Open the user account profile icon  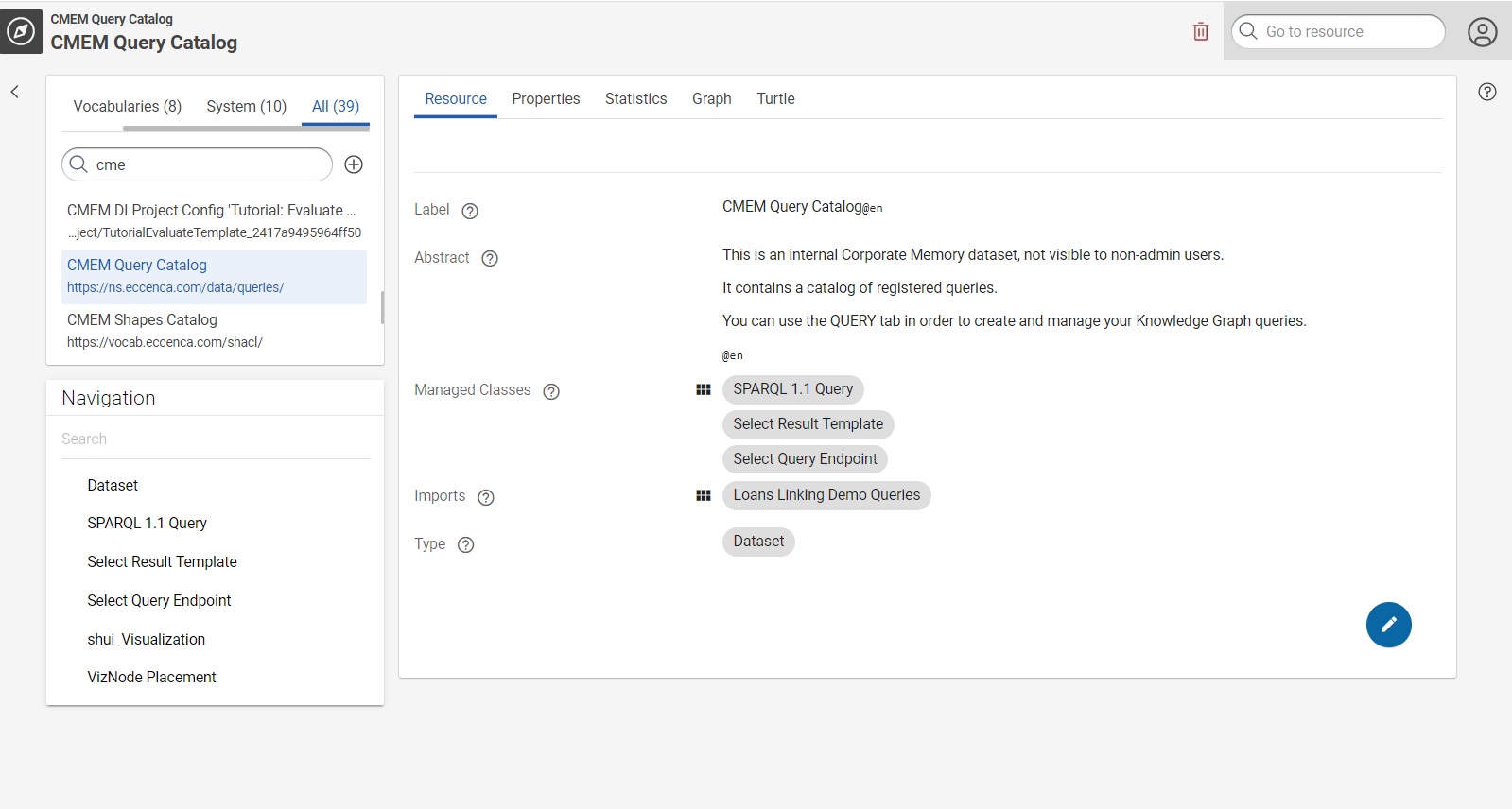pyautogui.click(x=1482, y=32)
